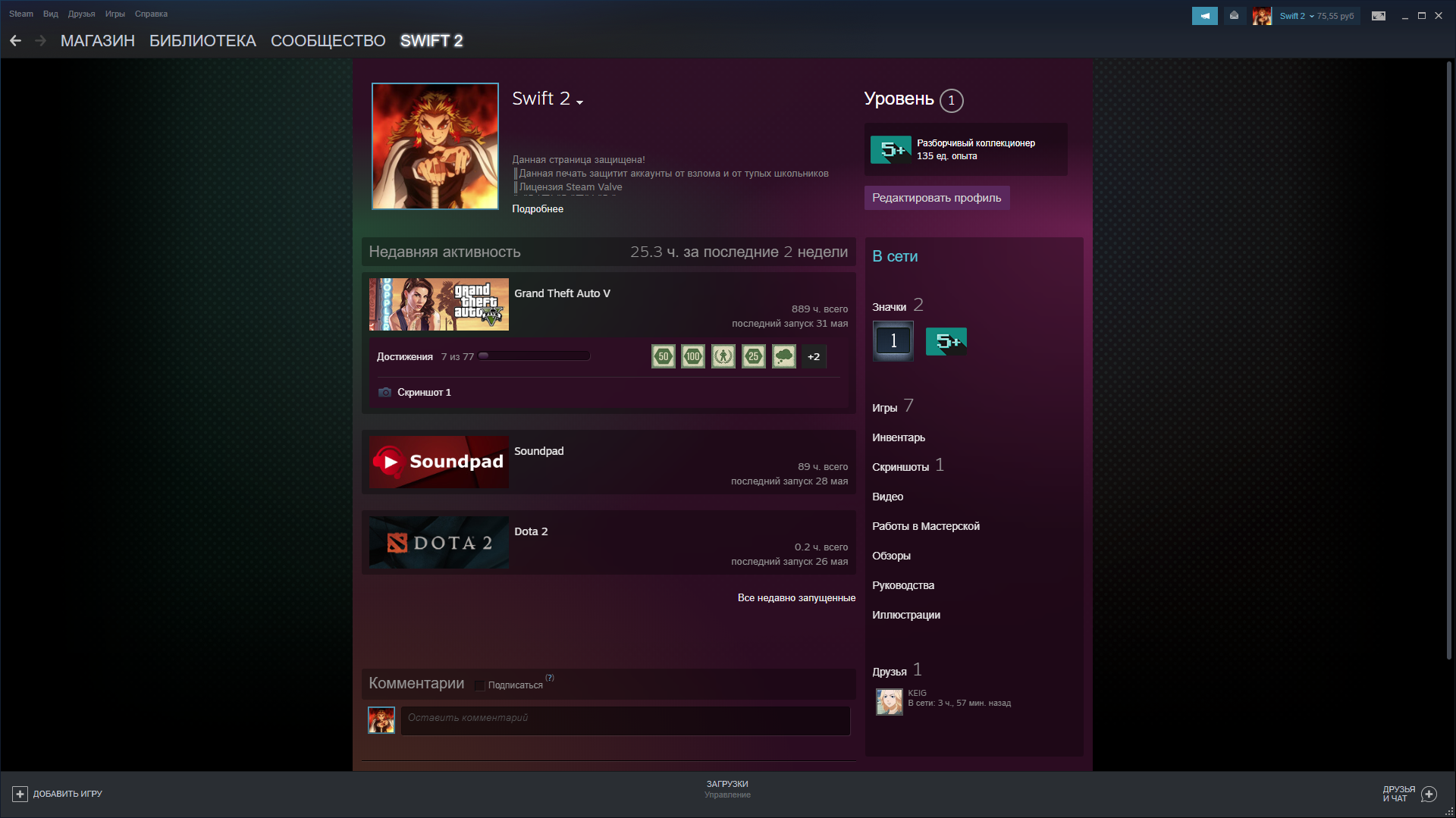Open Работы в Мастерской link
1456x818 pixels.
[x=926, y=526]
